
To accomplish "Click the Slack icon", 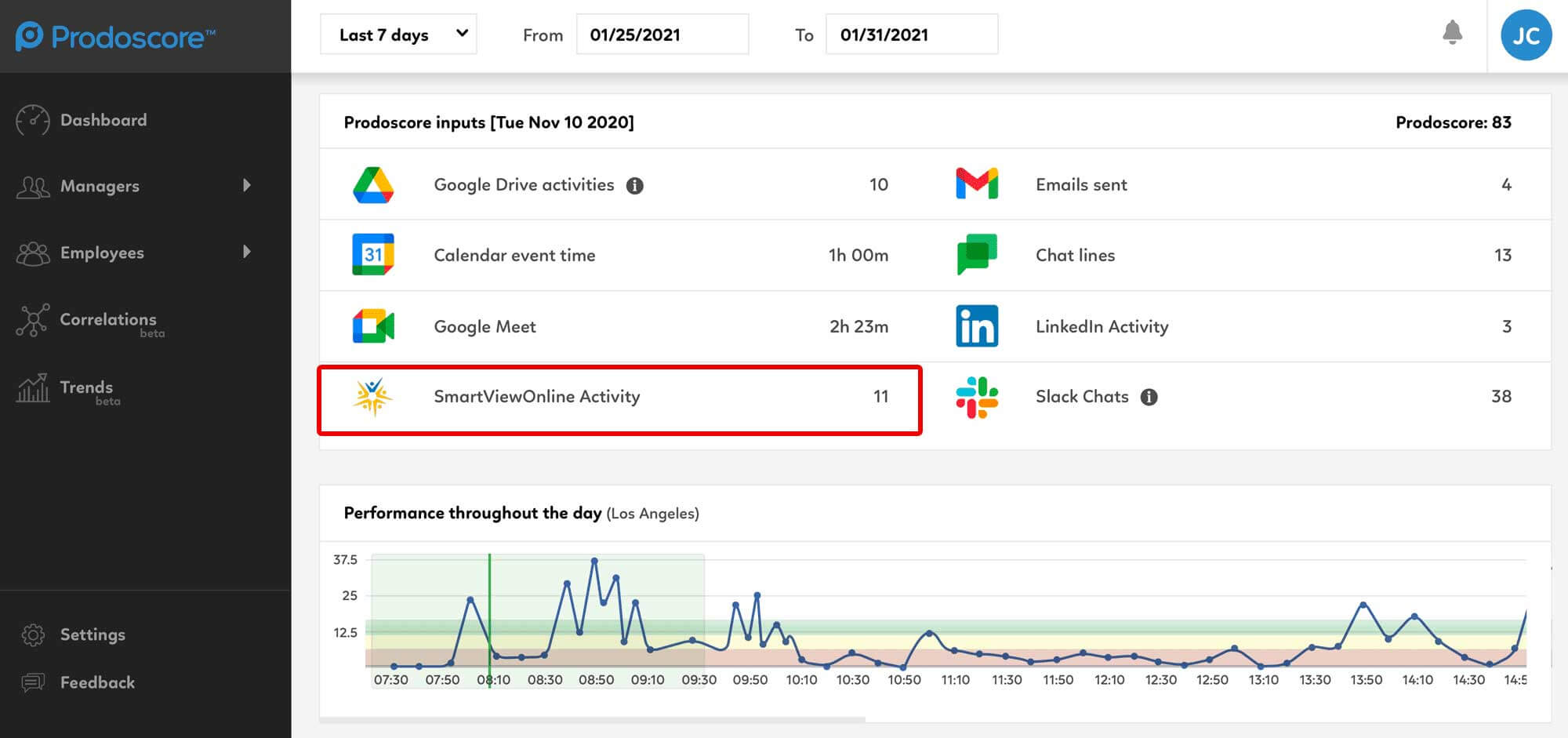I will (x=977, y=397).
